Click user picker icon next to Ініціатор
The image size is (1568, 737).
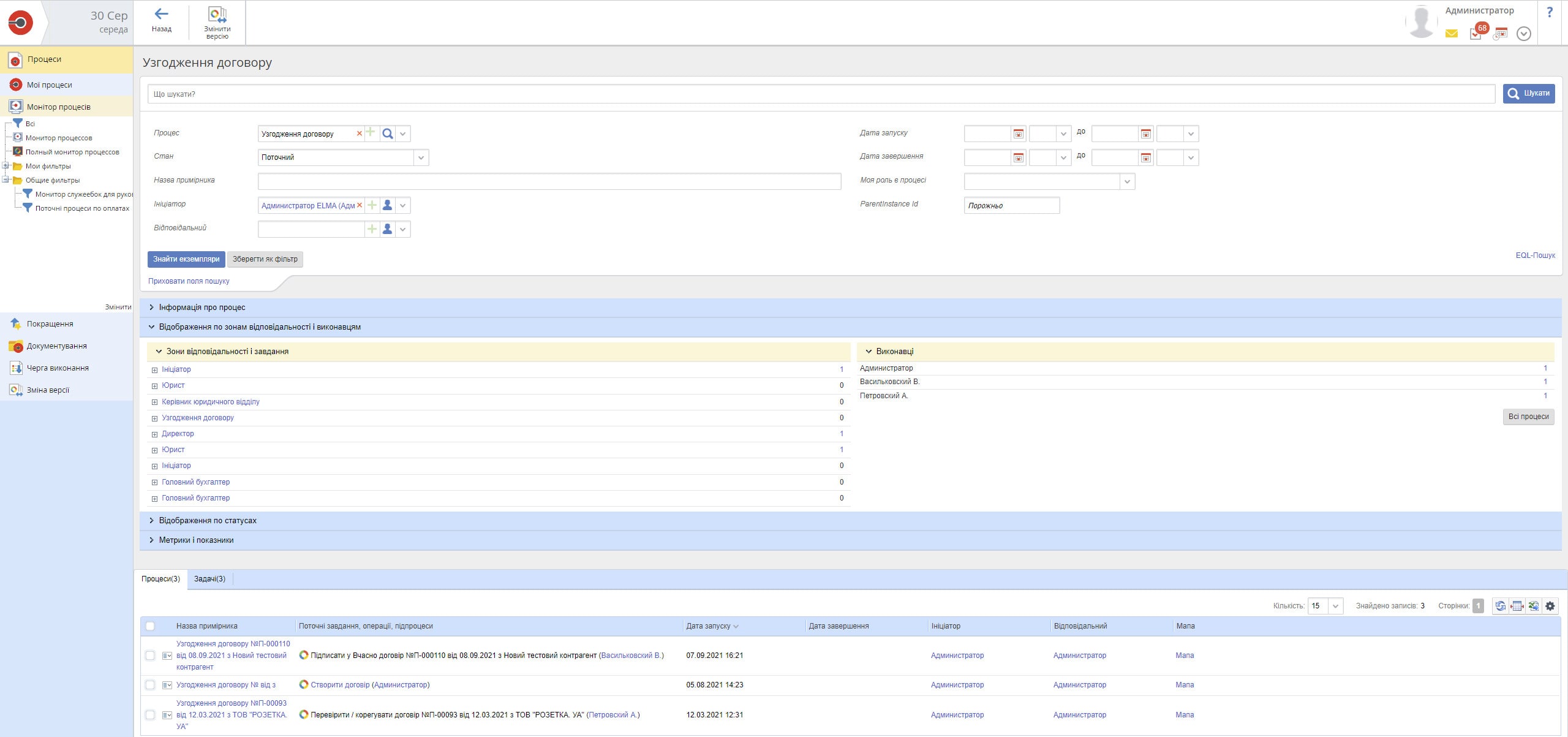click(387, 206)
